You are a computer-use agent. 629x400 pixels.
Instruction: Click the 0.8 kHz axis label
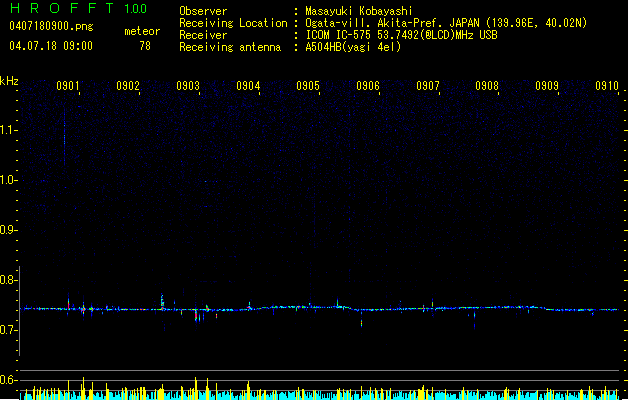8,280
